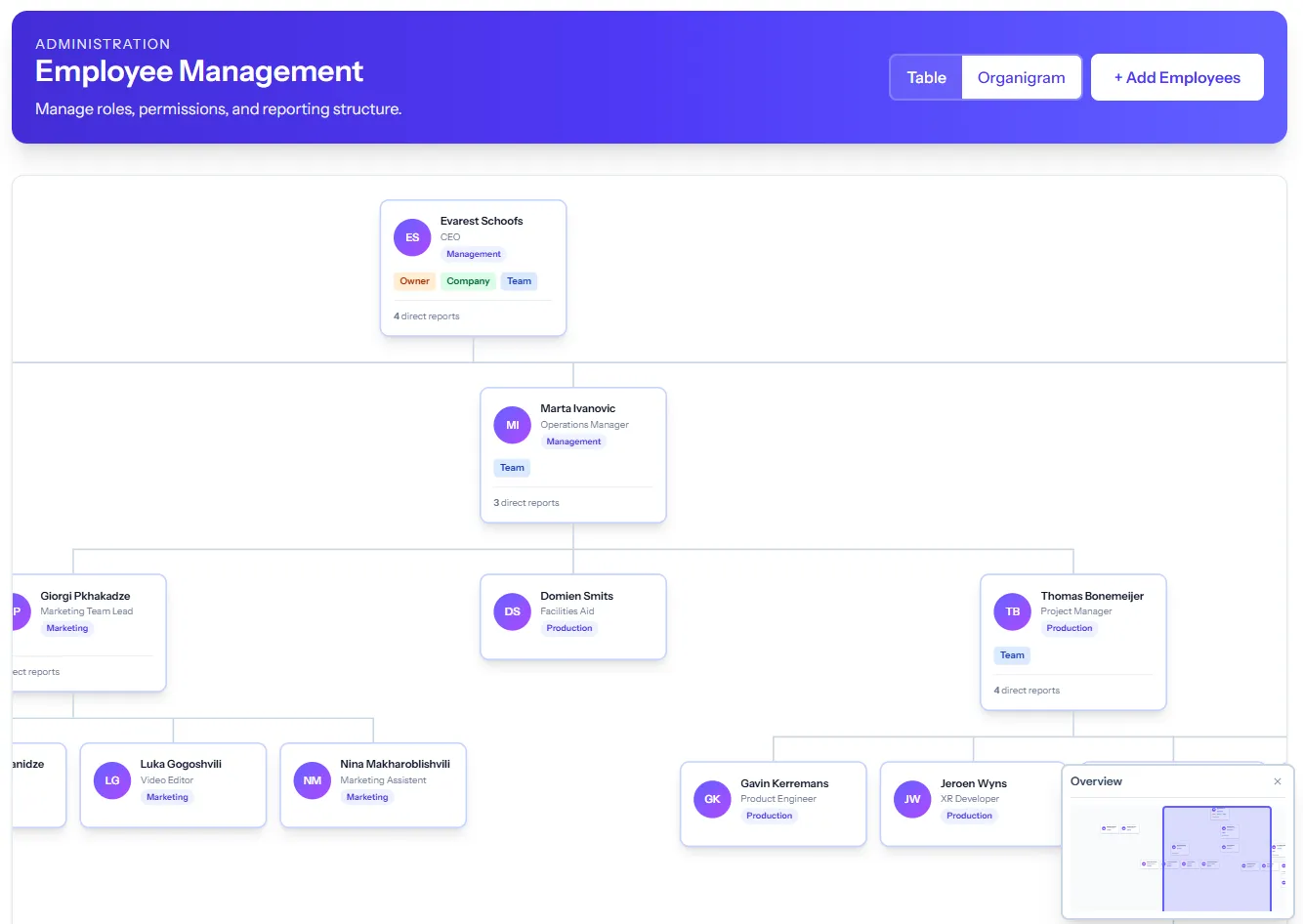Viewport: 1303px width, 924px height.
Task: Toggle the Company permission on Evarest Schoofs's card
Action: [467, 280]
